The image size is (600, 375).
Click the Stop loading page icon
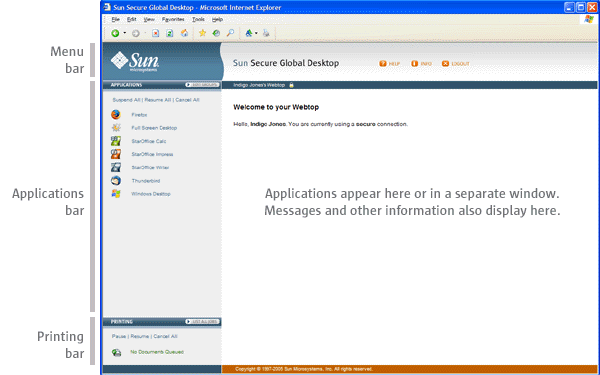click(x=155, y=33)
